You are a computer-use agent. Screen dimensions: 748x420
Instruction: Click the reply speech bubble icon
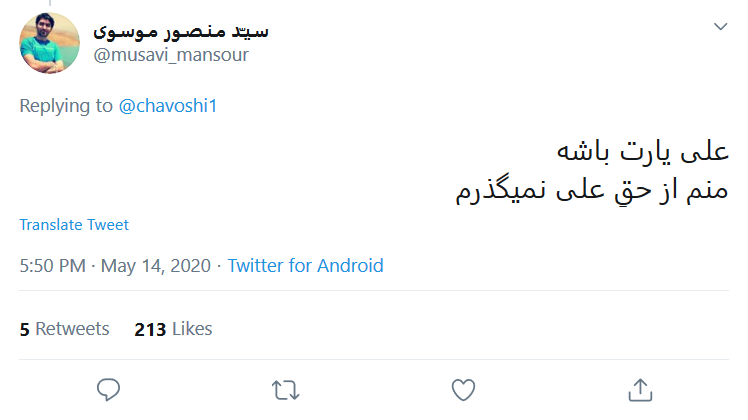click(x=109, y=388)
